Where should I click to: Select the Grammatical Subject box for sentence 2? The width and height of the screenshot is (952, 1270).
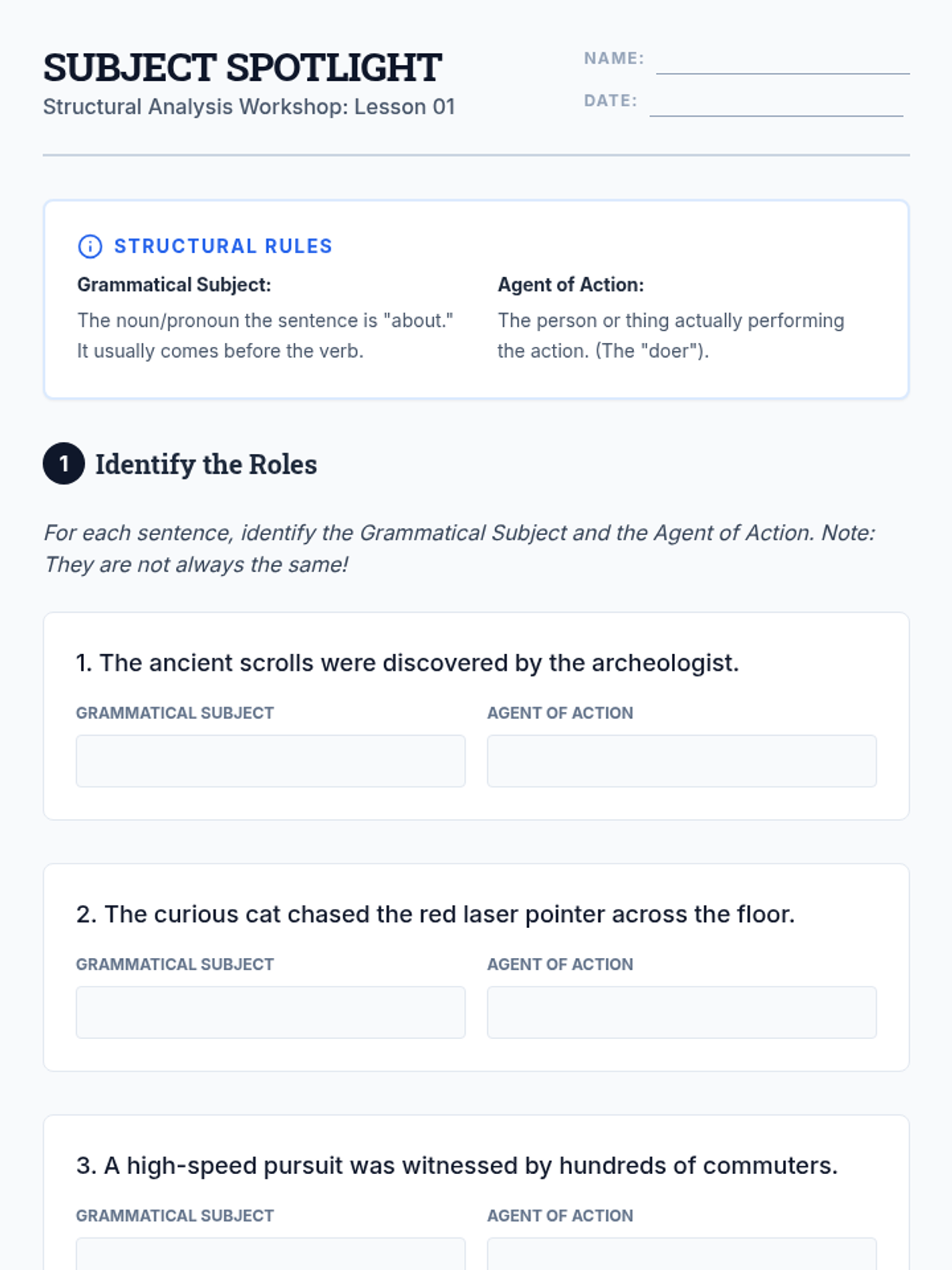point(271,1012)
